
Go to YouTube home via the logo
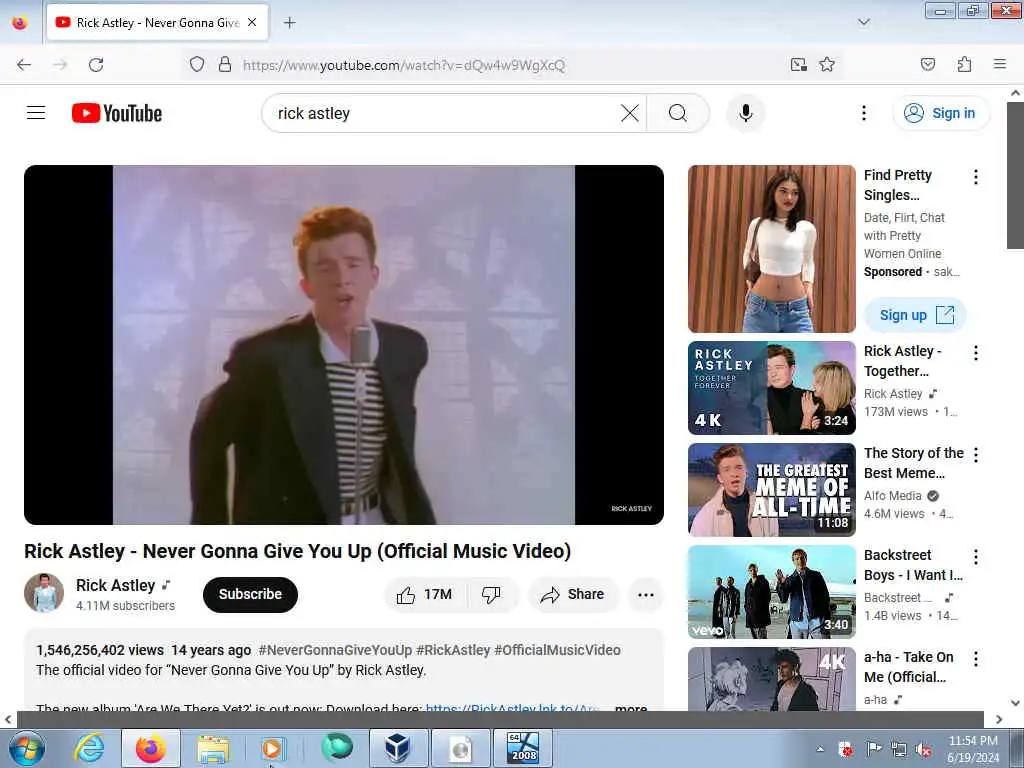coord(117,113)
